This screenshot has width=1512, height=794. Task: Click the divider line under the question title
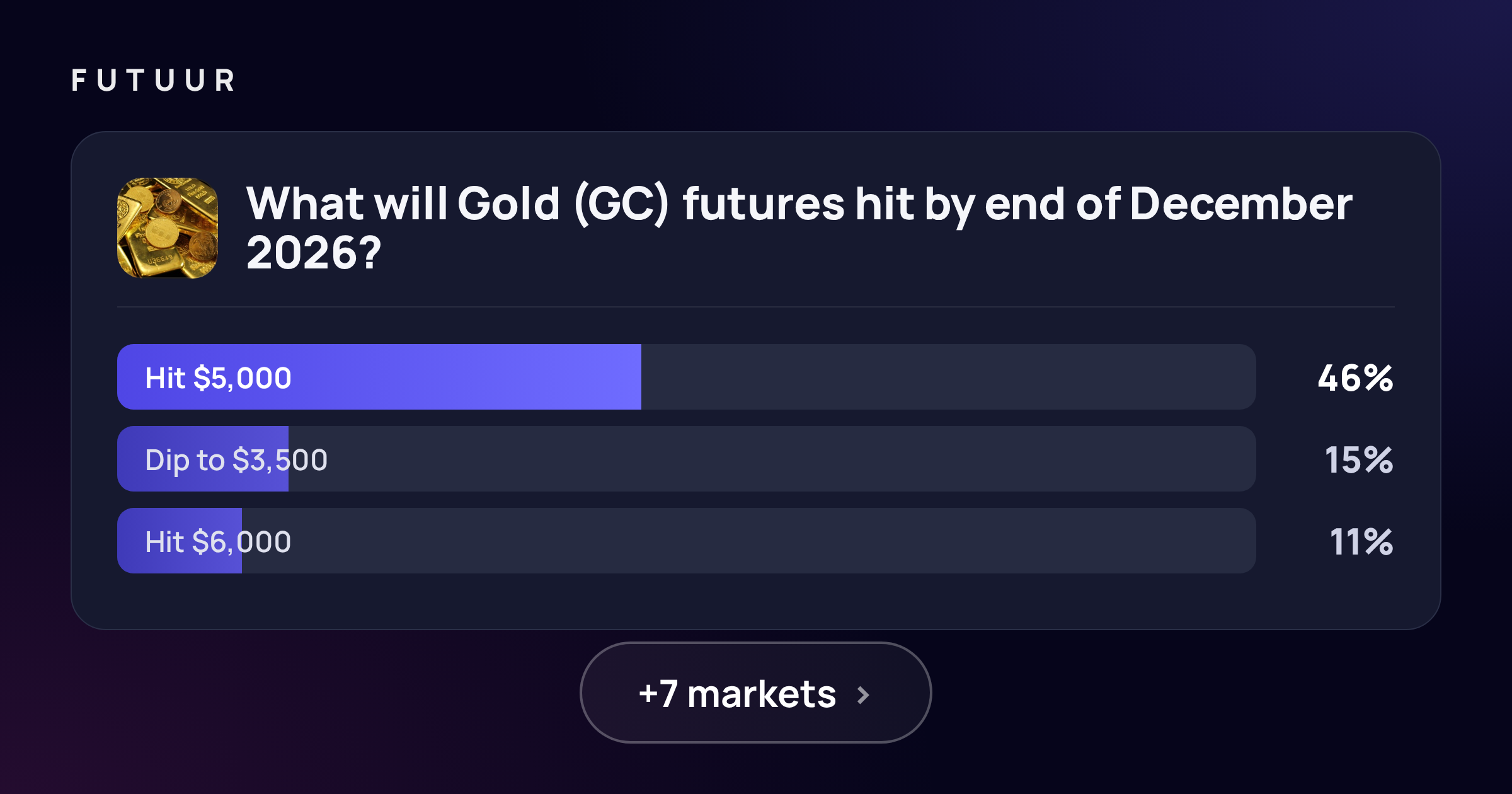[756, 307]
